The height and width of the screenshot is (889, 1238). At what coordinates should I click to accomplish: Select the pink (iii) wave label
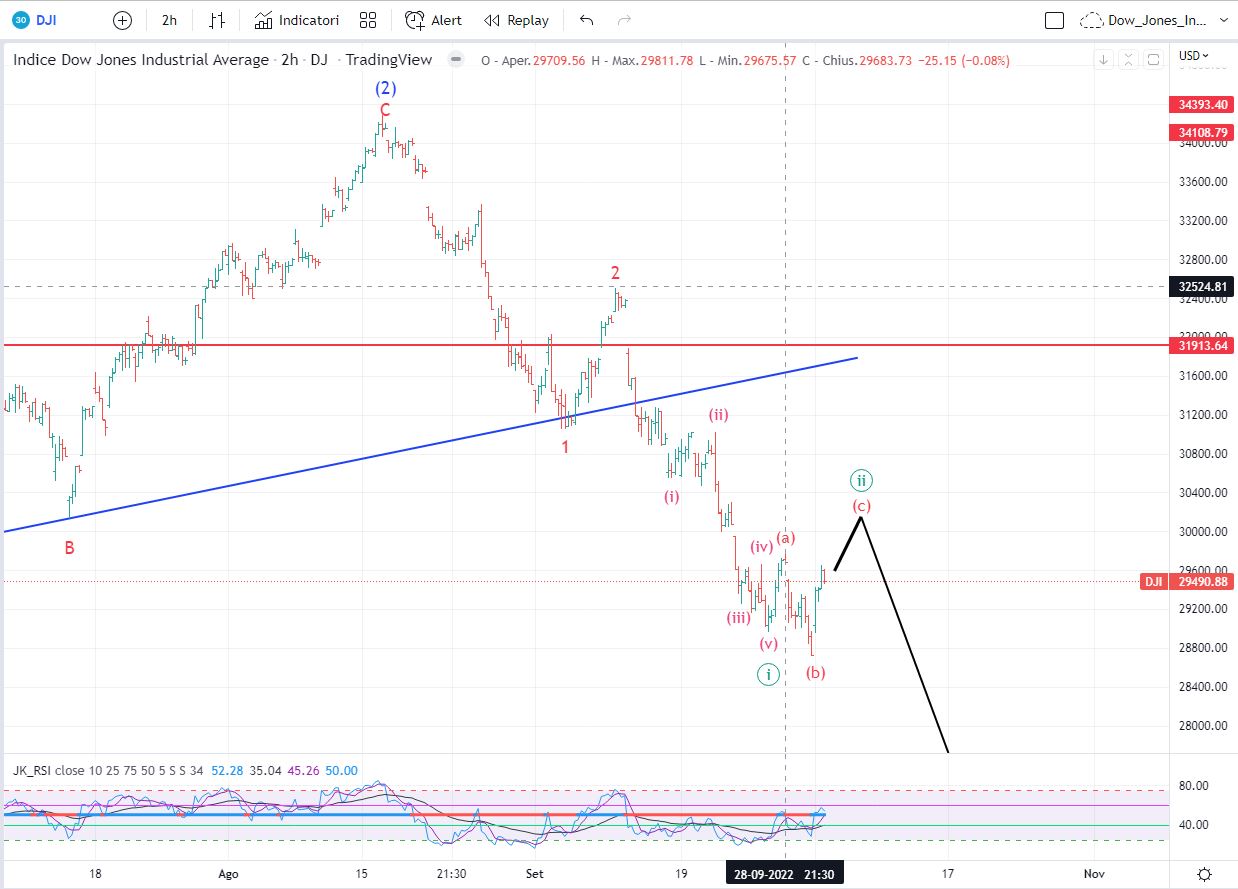pos(738,618)
